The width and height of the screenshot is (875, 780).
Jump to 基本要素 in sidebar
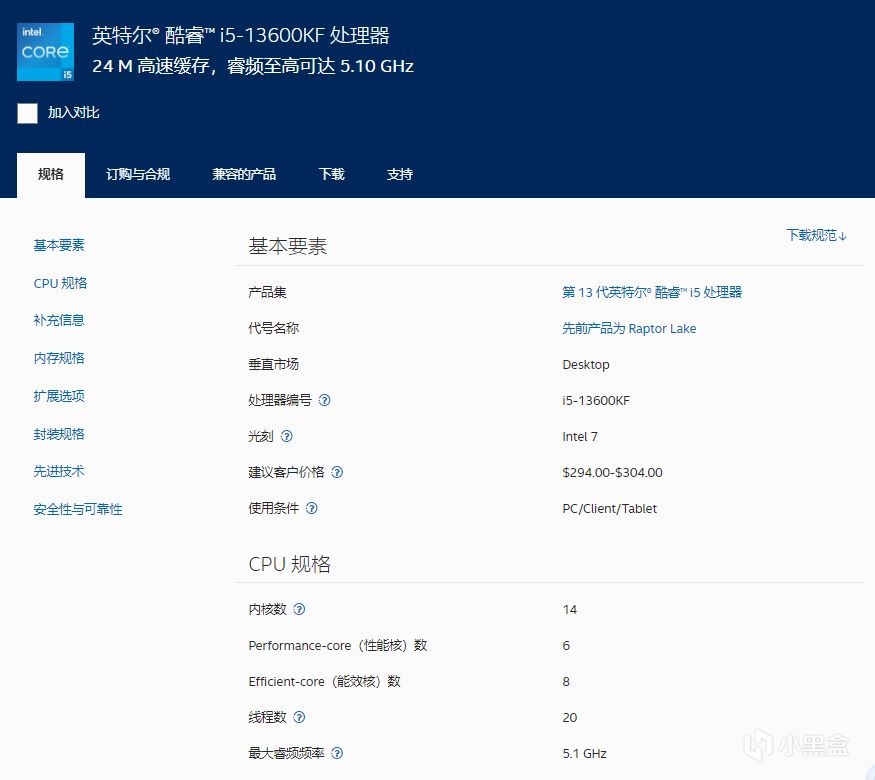point(59,245)
